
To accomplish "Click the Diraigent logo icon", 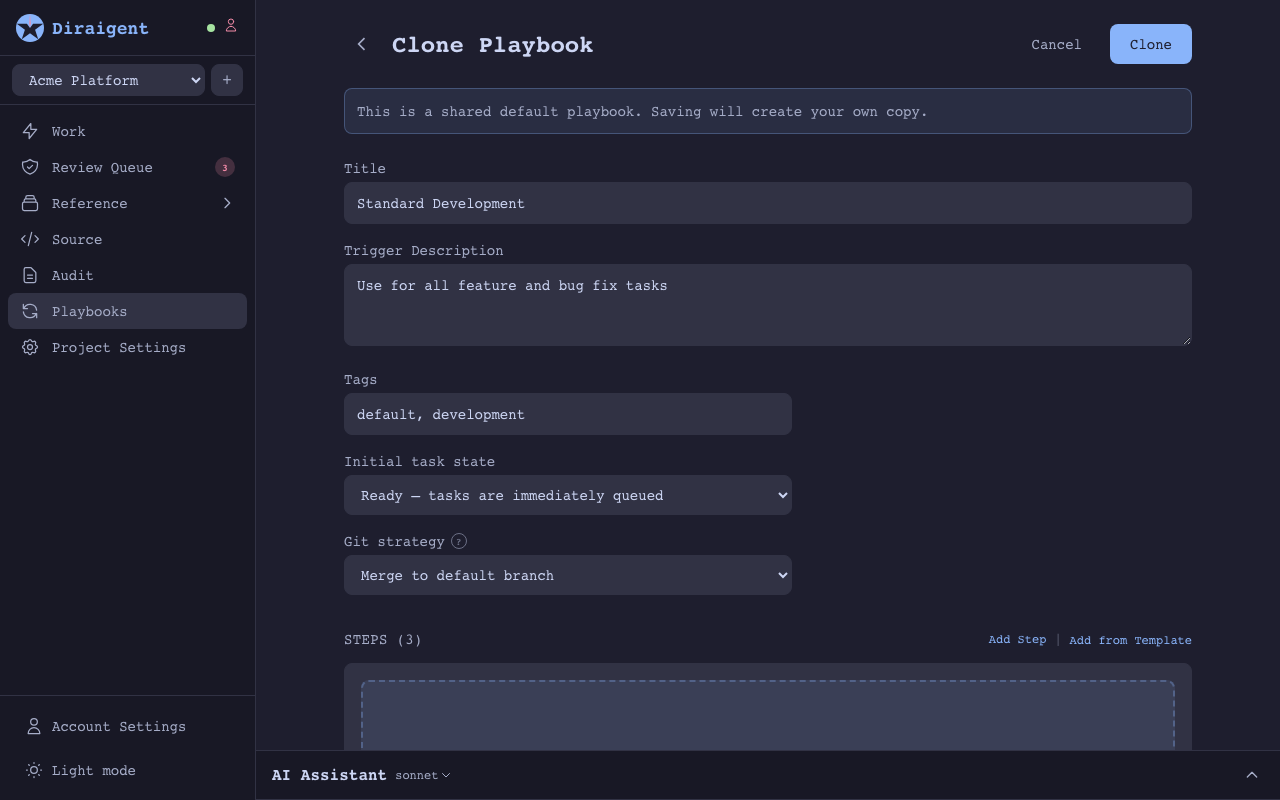I will click(x=30, y=28).
